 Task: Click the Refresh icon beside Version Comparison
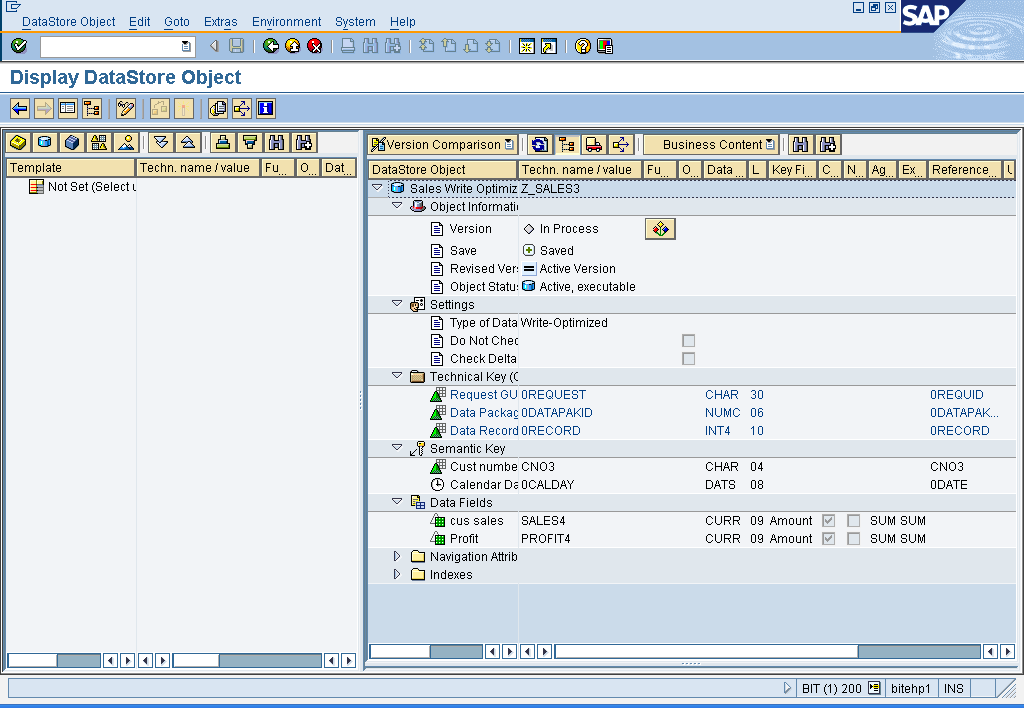539,144
